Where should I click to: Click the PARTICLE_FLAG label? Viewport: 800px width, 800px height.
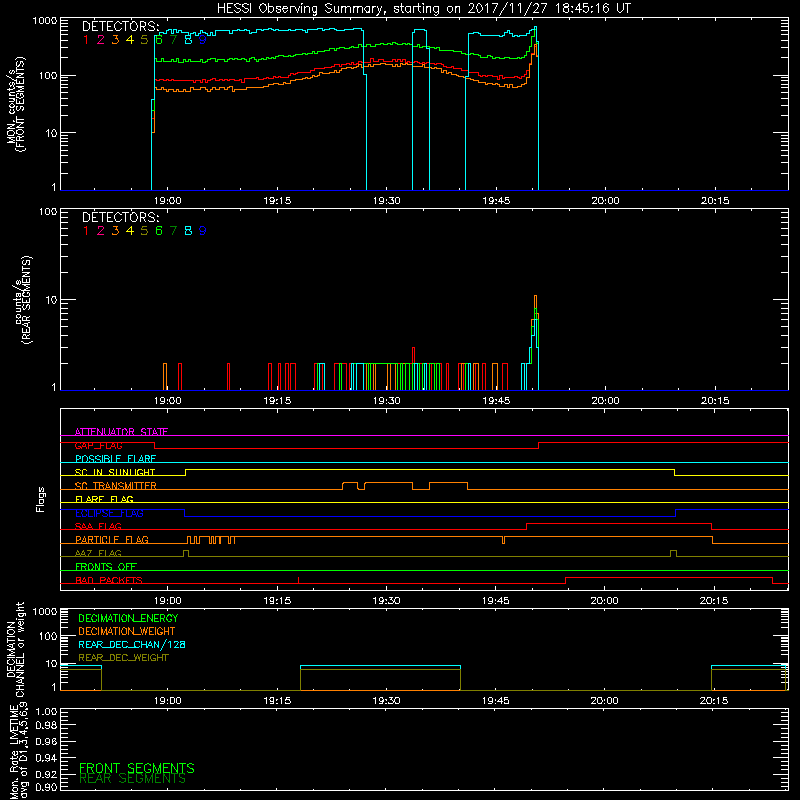(x=112, y=540)
